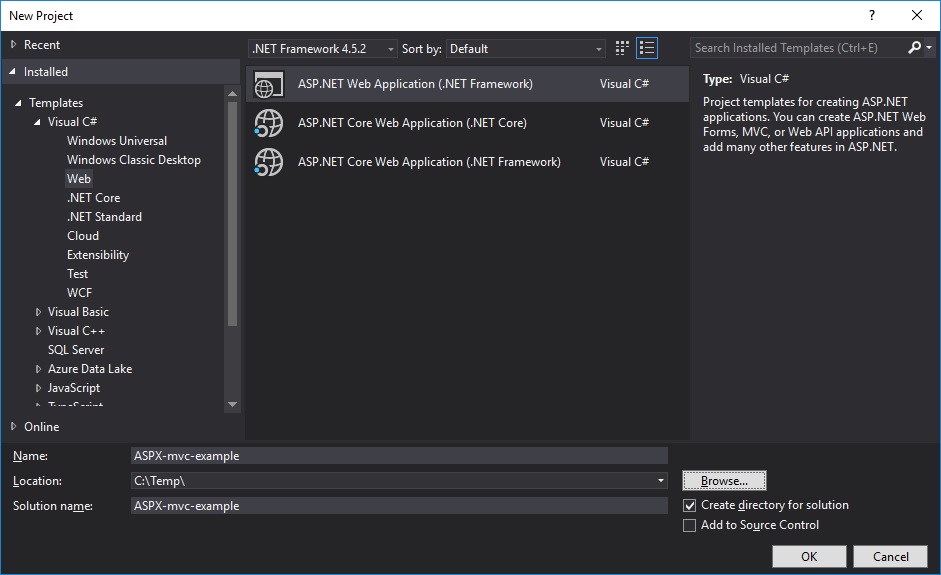The width and height of the screenshot is (941, 575).
Task: Uncheck Create directory for solution
Action: pos(689,506)
